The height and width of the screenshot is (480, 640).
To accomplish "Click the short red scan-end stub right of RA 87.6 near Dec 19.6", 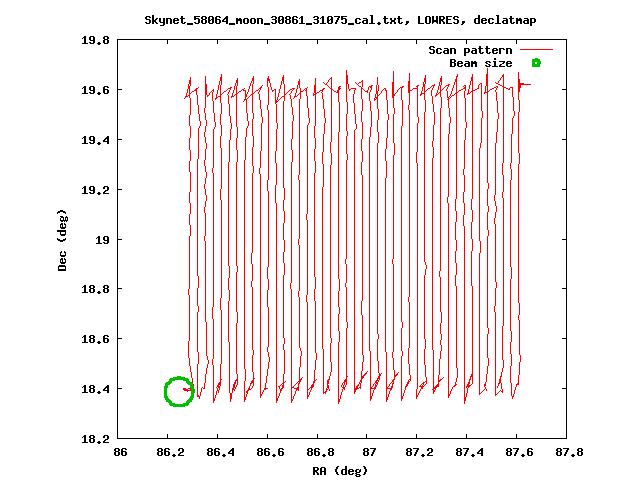I will point(525,84).
